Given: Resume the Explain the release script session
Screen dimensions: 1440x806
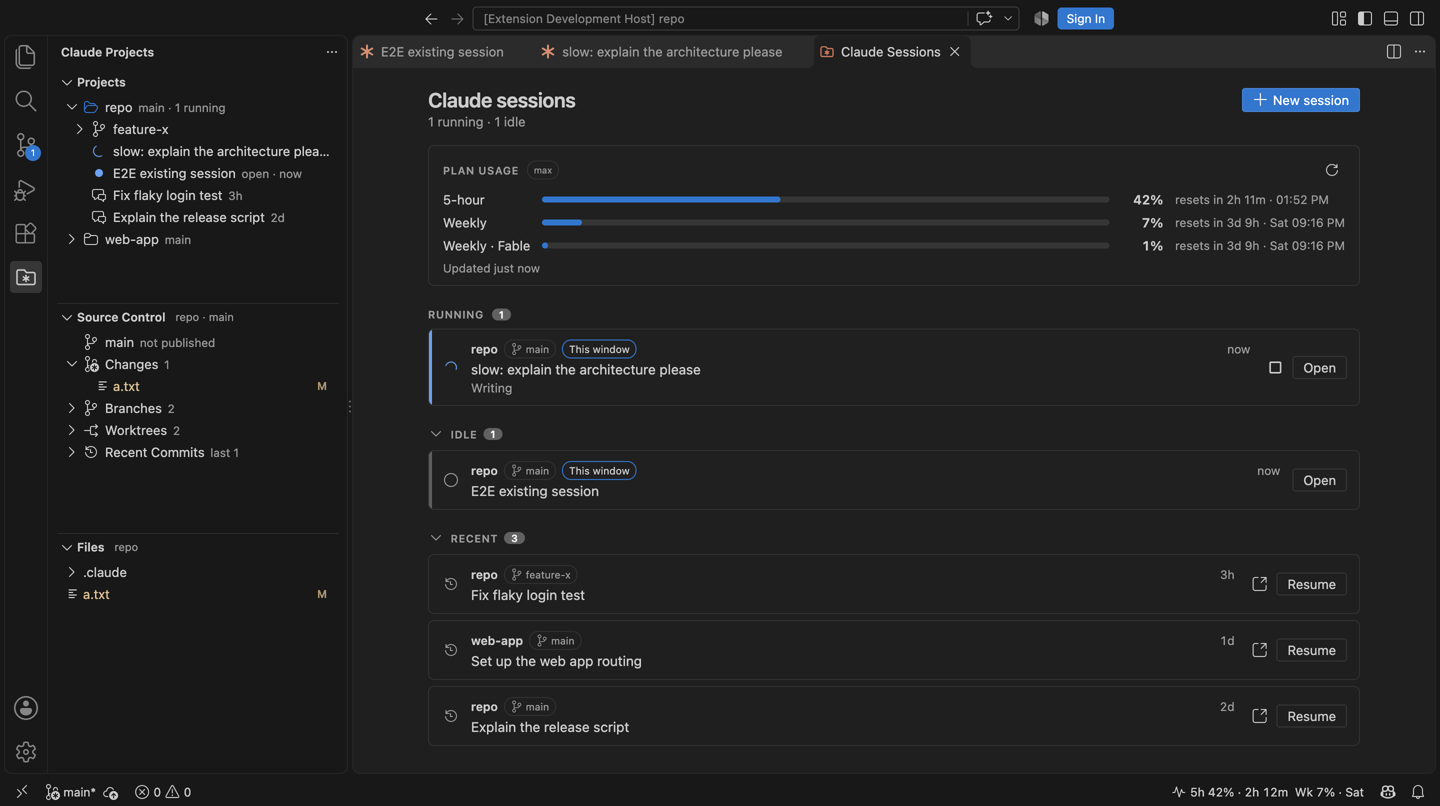Looking at the screenshot, I should click(1311, 716).
